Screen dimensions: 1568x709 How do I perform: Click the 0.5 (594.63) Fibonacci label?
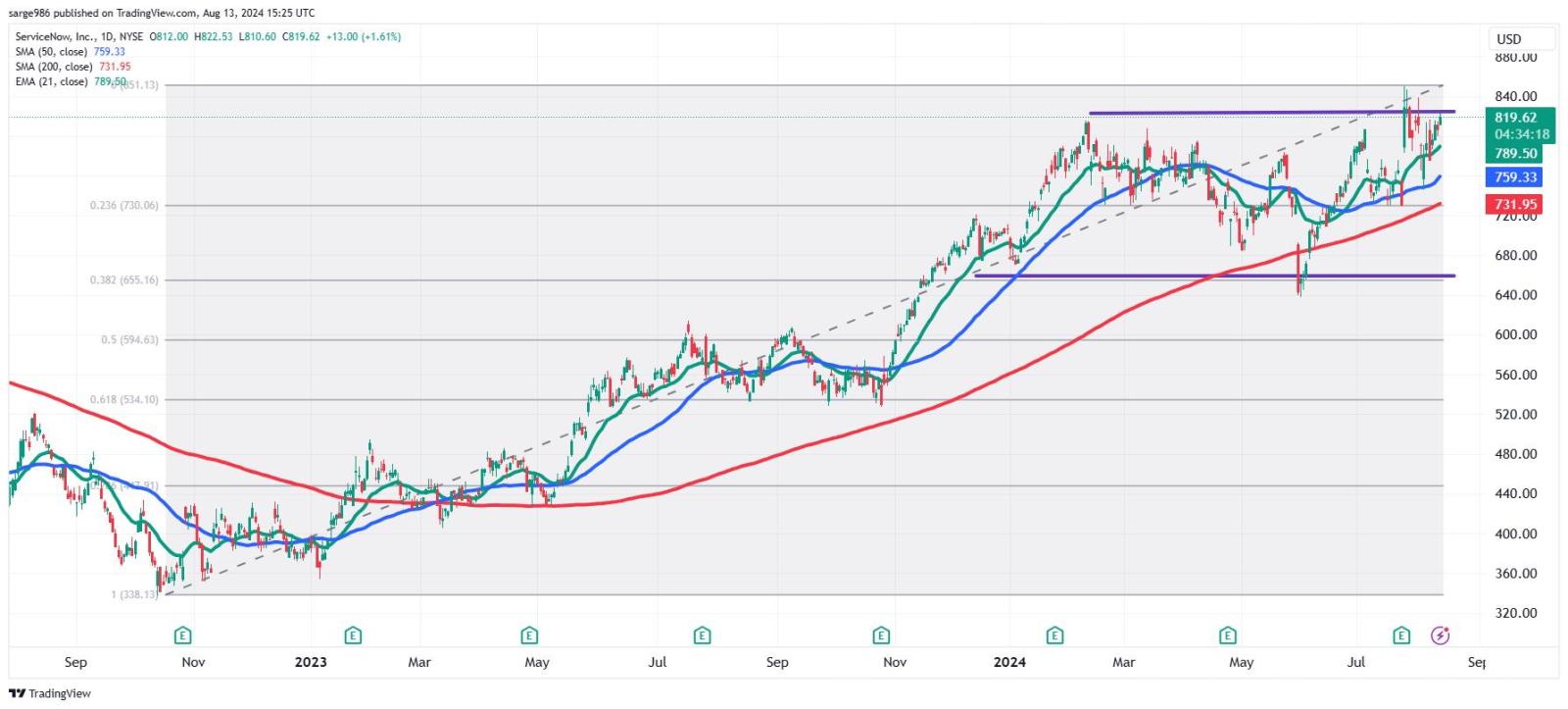point(129,340)
